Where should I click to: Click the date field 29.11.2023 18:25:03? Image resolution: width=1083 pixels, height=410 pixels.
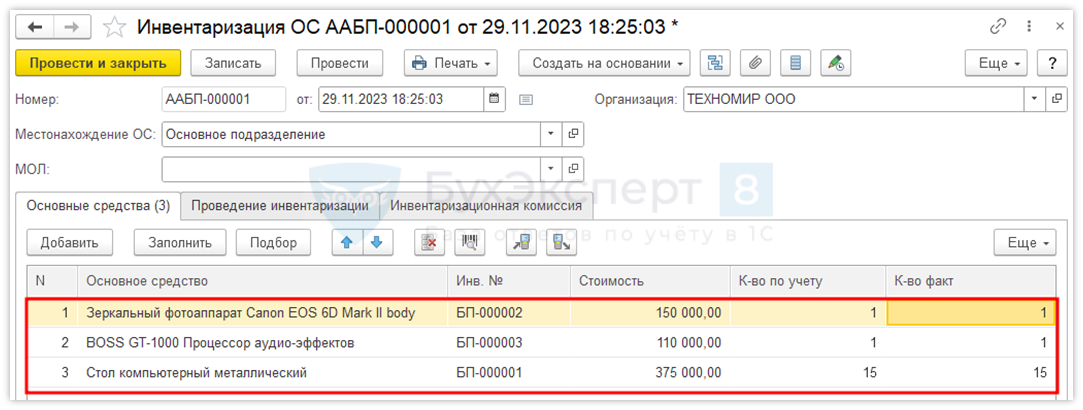(x=401, y=99)
